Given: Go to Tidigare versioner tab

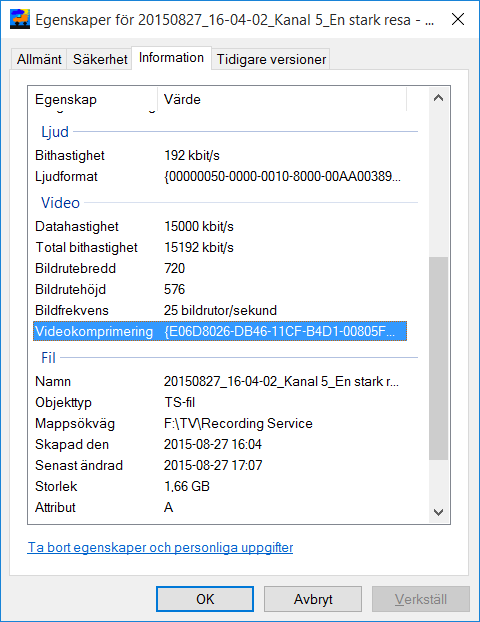Looking at the screenshot, I should [x=271, y=60].
